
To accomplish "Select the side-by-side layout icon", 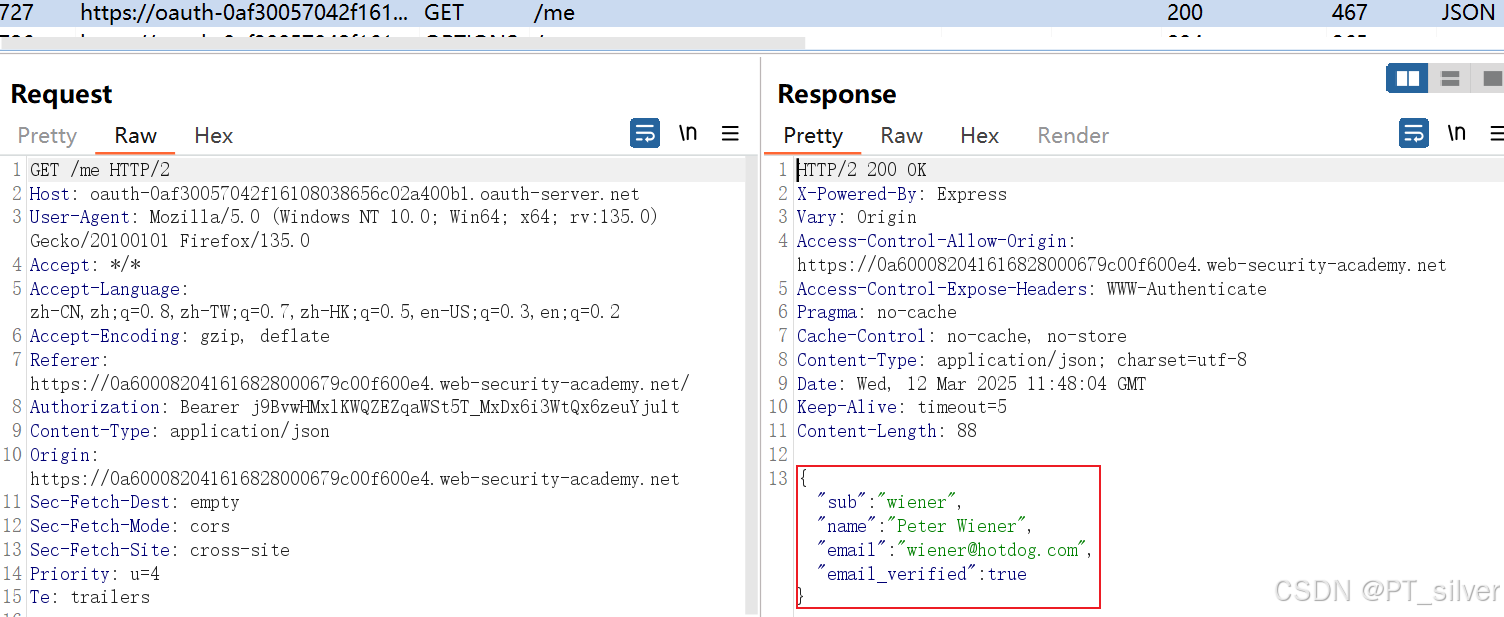I will 1408,78.
